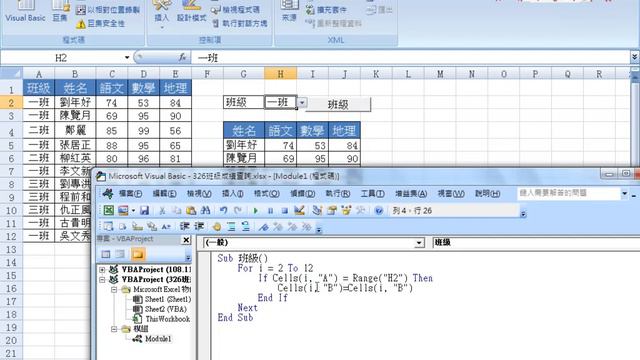The height and width of the screenshot is (360, 640).
Task: Open the 執行(R) run menu
Action: click(x=338, y=194)
